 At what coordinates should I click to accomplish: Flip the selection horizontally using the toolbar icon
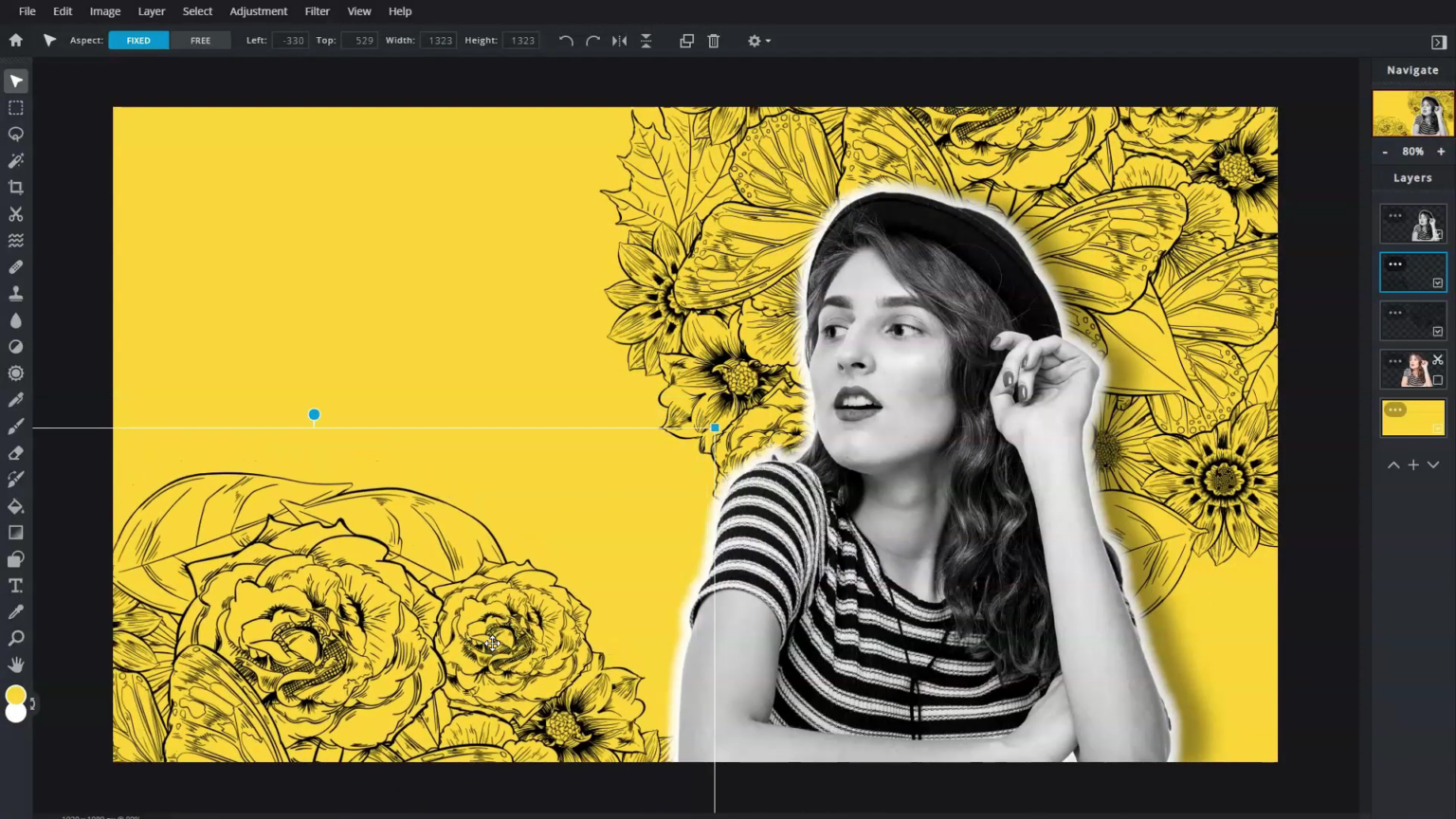click(x=619, y=41)
